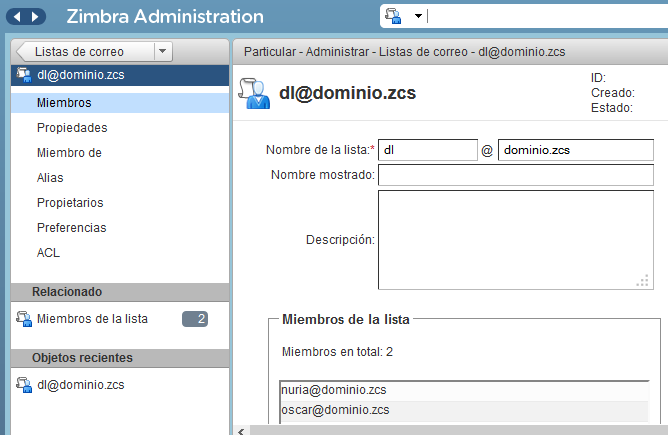The width and height of the screenshot is (668, 435).
Task: Go forward with the right history arrow
Action: [35, 17]
